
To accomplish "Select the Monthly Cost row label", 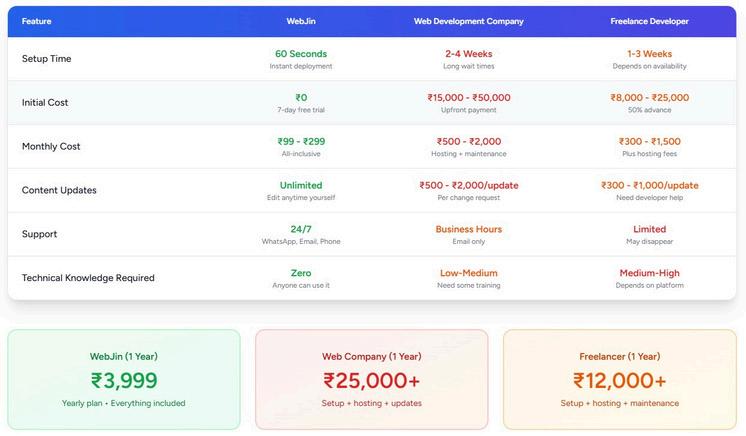I will tap(51, 146).
